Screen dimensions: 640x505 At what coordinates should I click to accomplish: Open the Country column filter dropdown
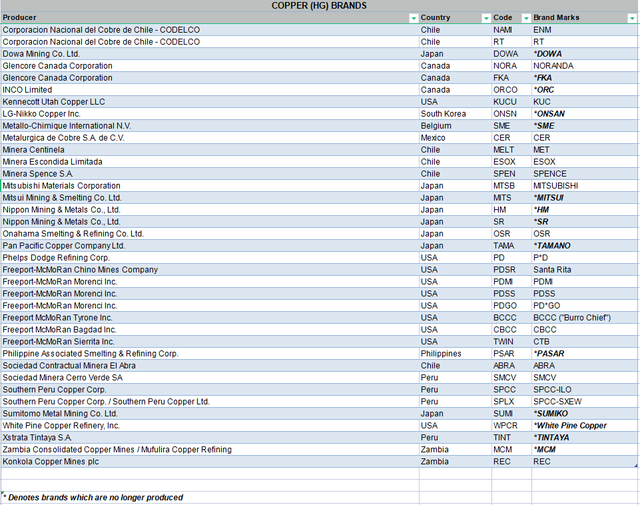pyautogui.click(x=486, y=18)
